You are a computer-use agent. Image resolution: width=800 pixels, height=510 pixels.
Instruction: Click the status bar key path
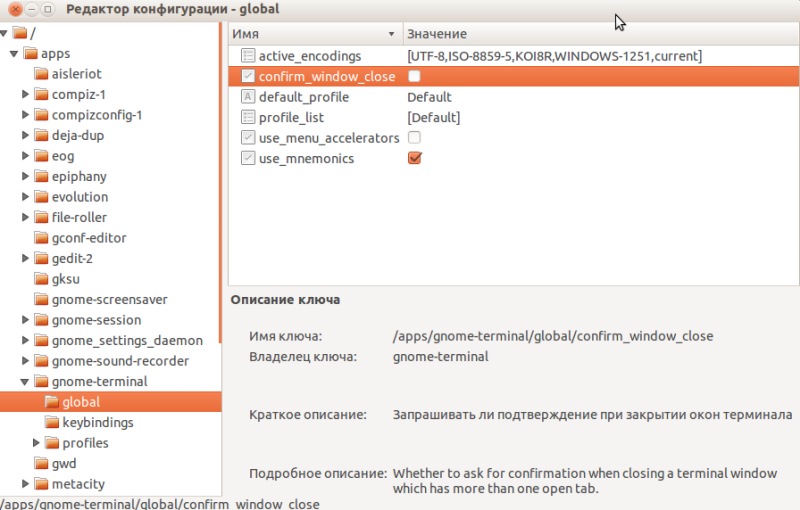[x=160, y=504]
